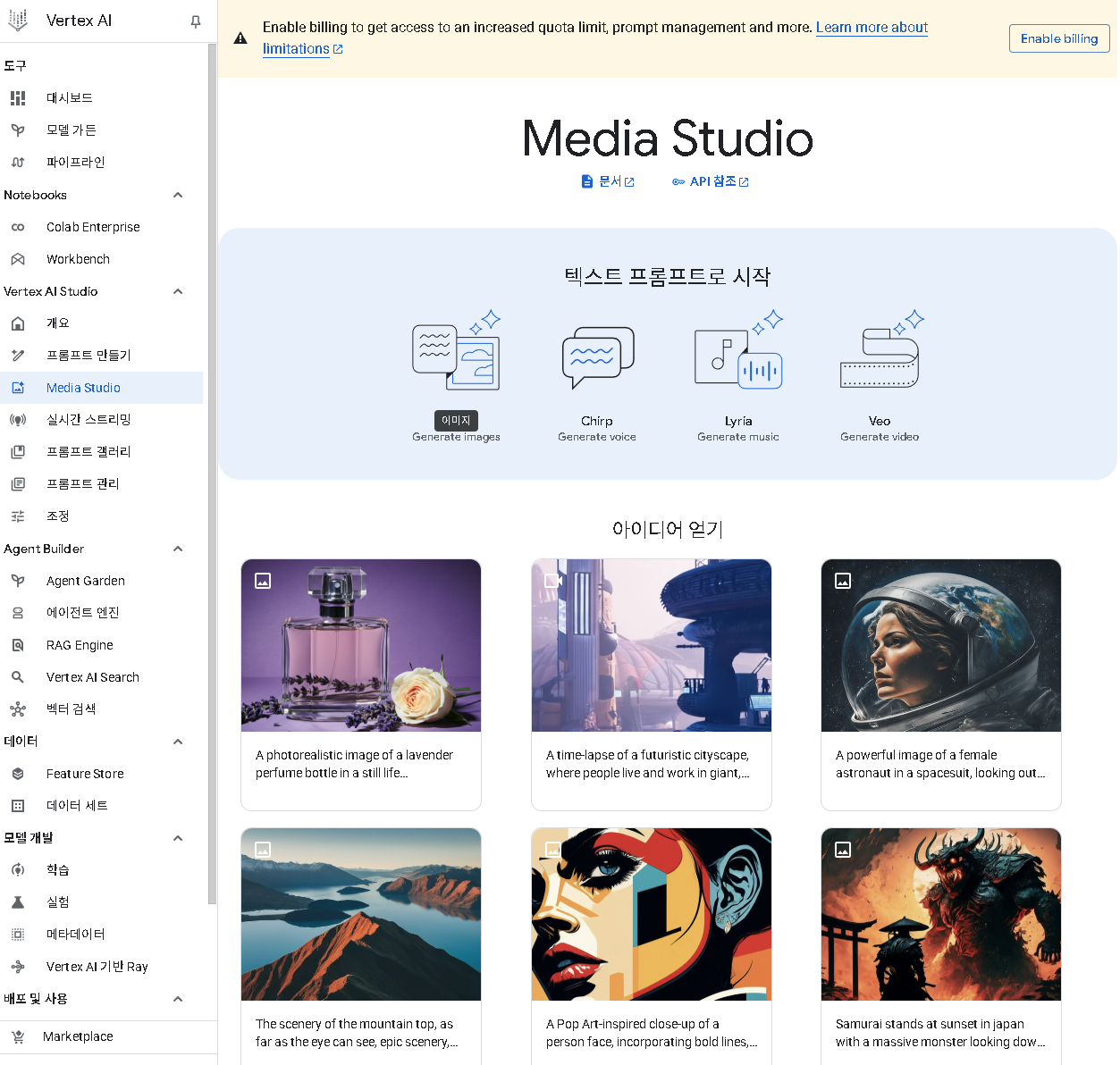Open Pop Art-inspired face card
Image resolution: width=1120 pixels, height=1065 pixels.
tap(652, 946)
